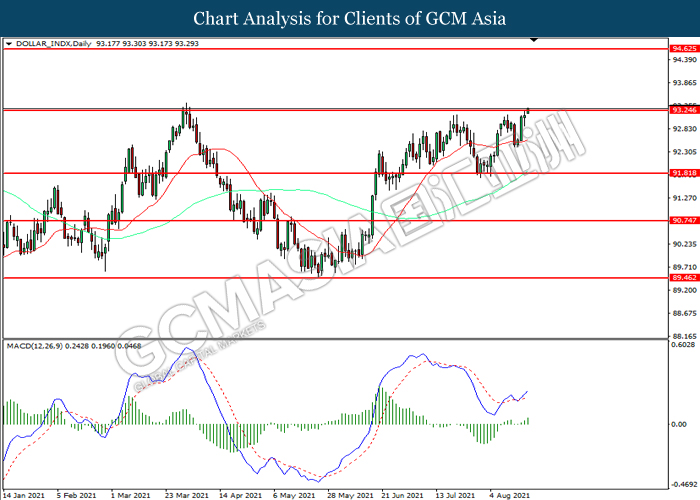Click the 89.200 price scale value

click(685, 290)
